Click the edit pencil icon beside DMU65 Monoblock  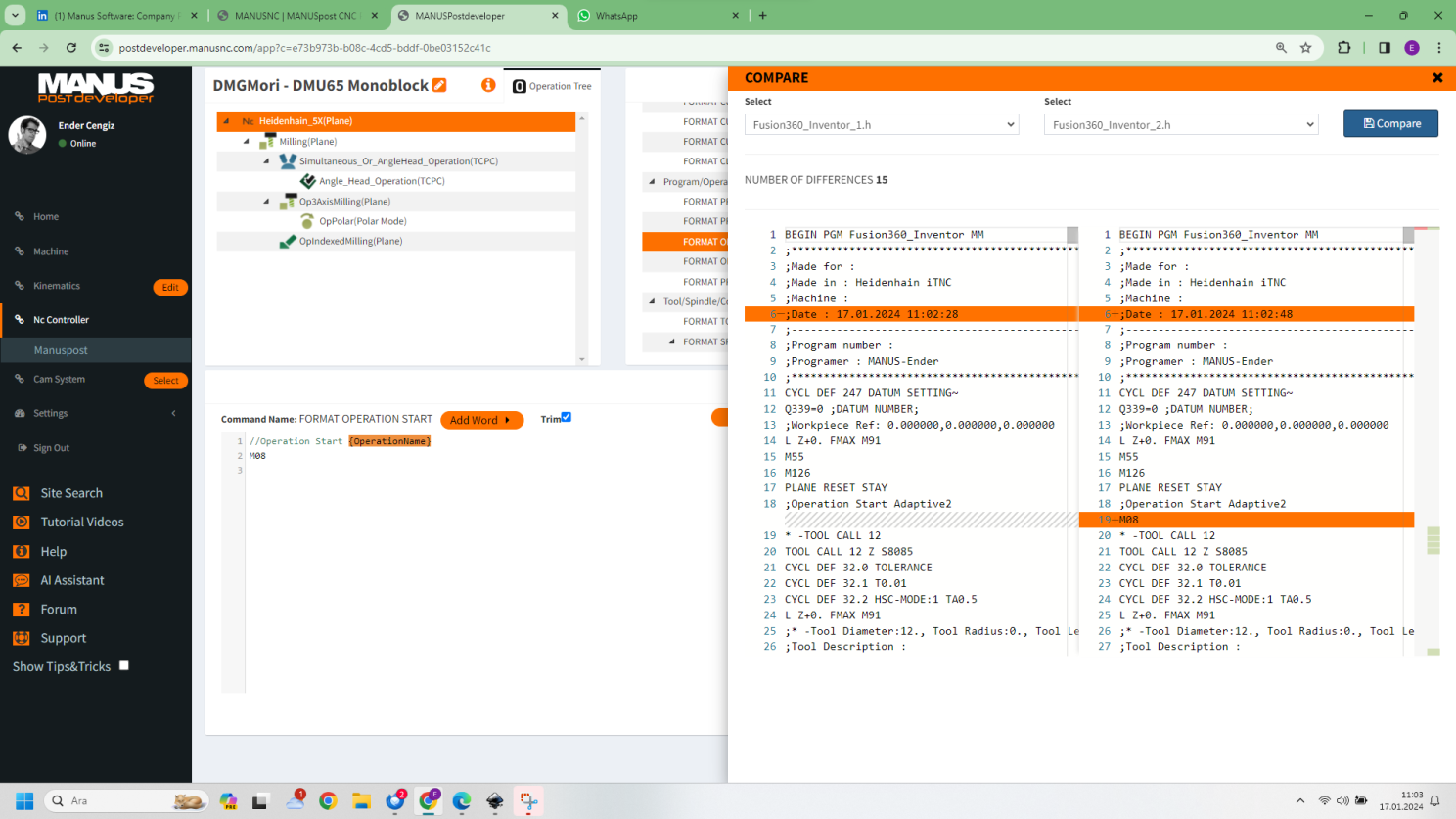[x=440, y=86]
